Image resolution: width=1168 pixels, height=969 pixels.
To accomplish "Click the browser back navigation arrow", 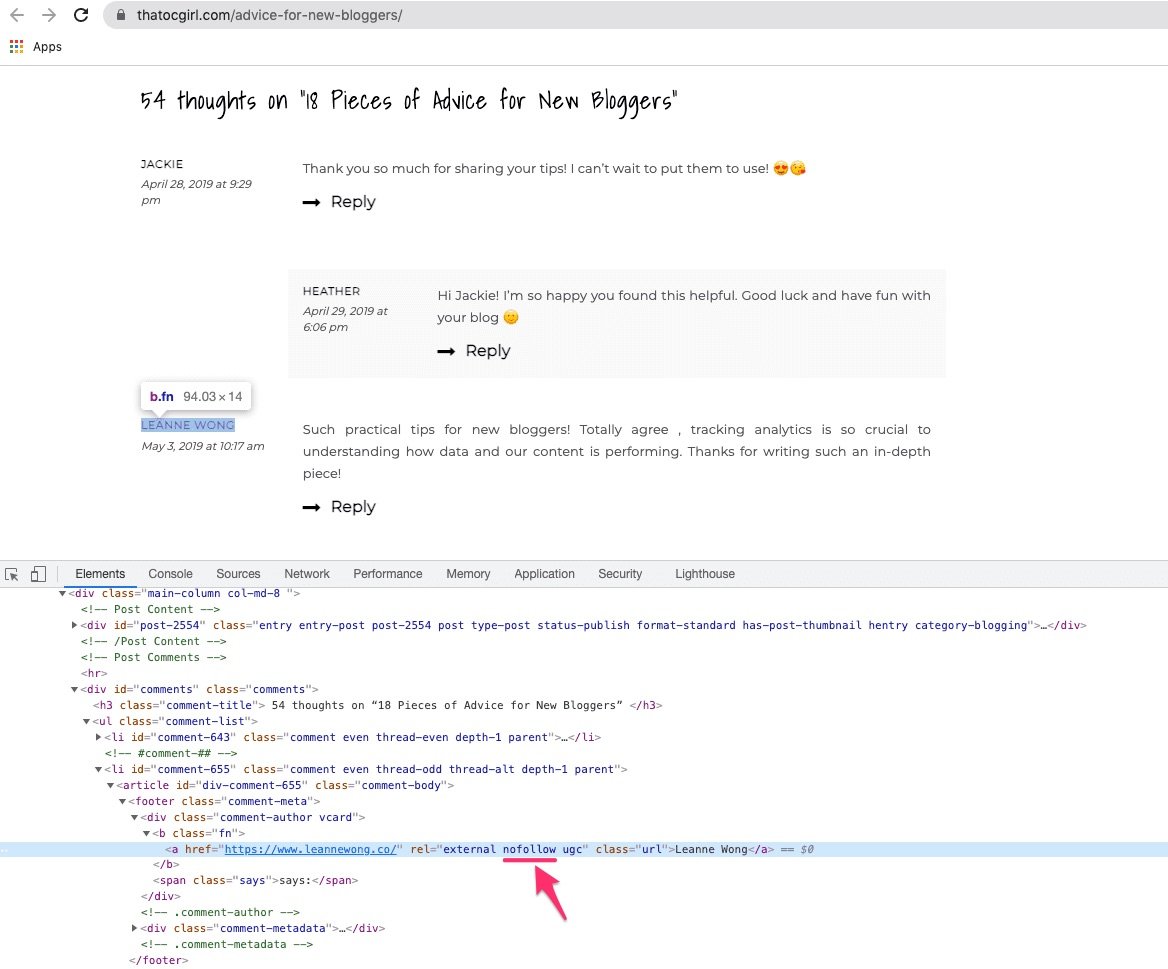I will (x=16, y=15).
